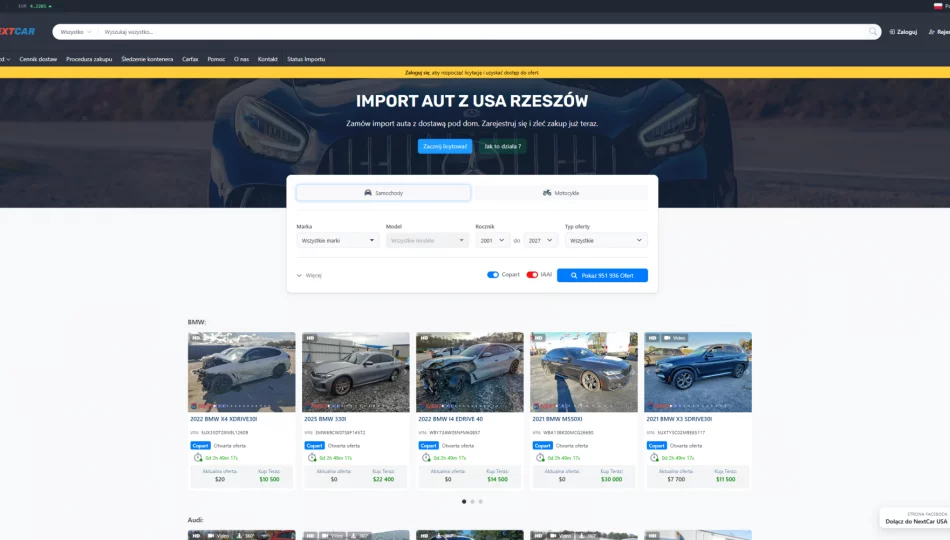Click Copart badge on BMW I4 card

pos(428,445)
